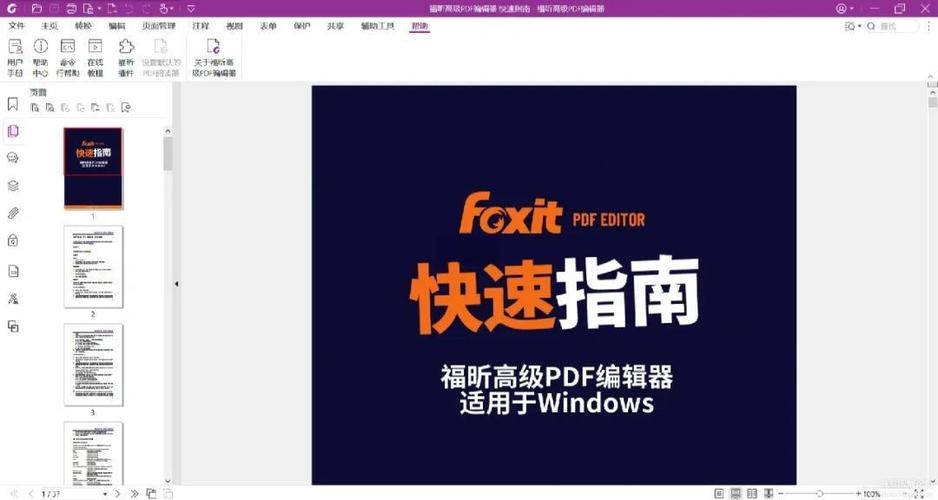Viewport: 938px width, 500px height.
Task: Click the Undo icon in title bar
Action: (x=129, y=8)
